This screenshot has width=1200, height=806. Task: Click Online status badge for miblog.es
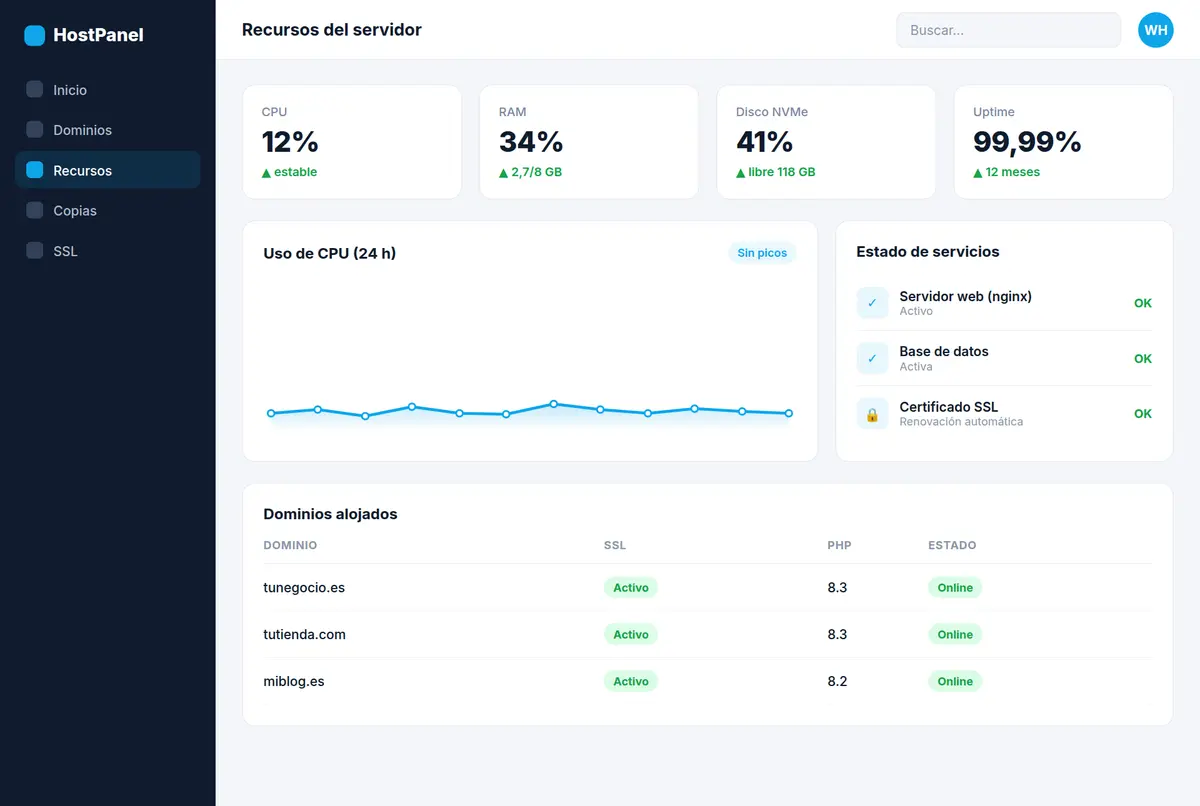955,682
